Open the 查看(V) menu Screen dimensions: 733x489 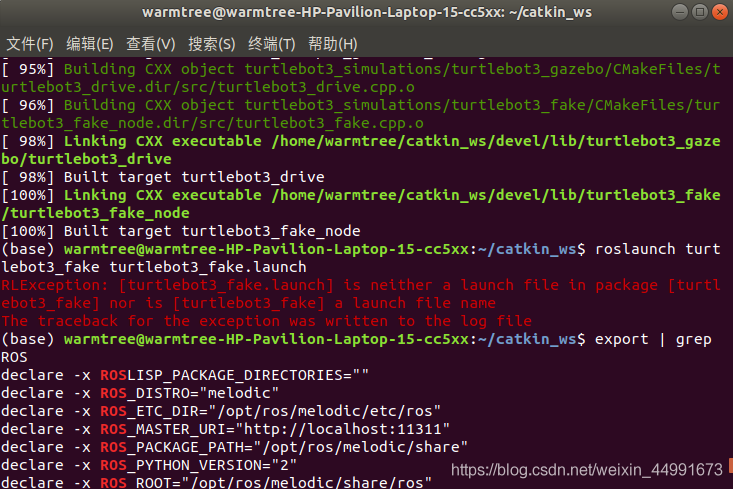(151, 45)
